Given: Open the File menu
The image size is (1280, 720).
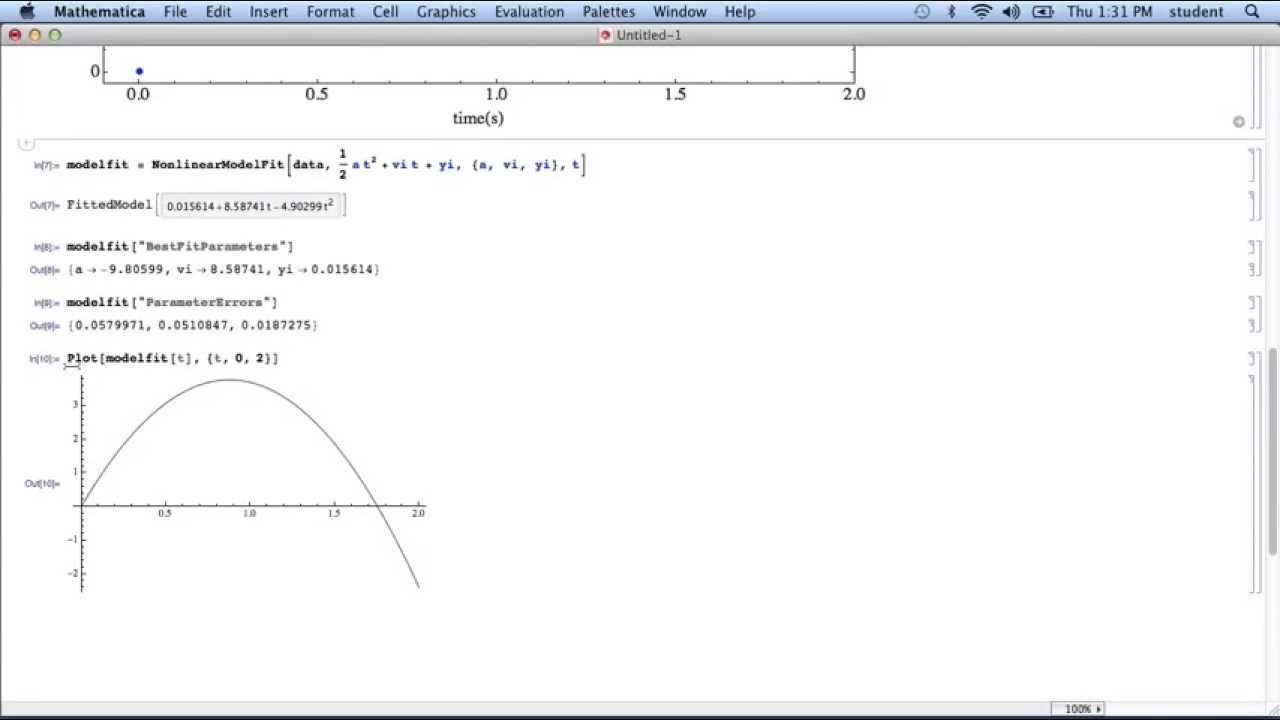Looking at the screenshot, I should coord(175,12).
